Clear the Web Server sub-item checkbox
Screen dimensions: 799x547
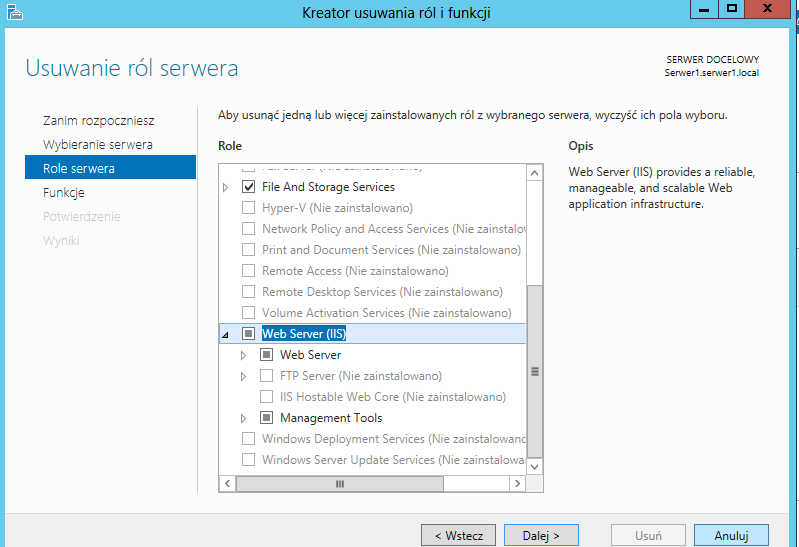pyautogui.click(x=266, y=354)
